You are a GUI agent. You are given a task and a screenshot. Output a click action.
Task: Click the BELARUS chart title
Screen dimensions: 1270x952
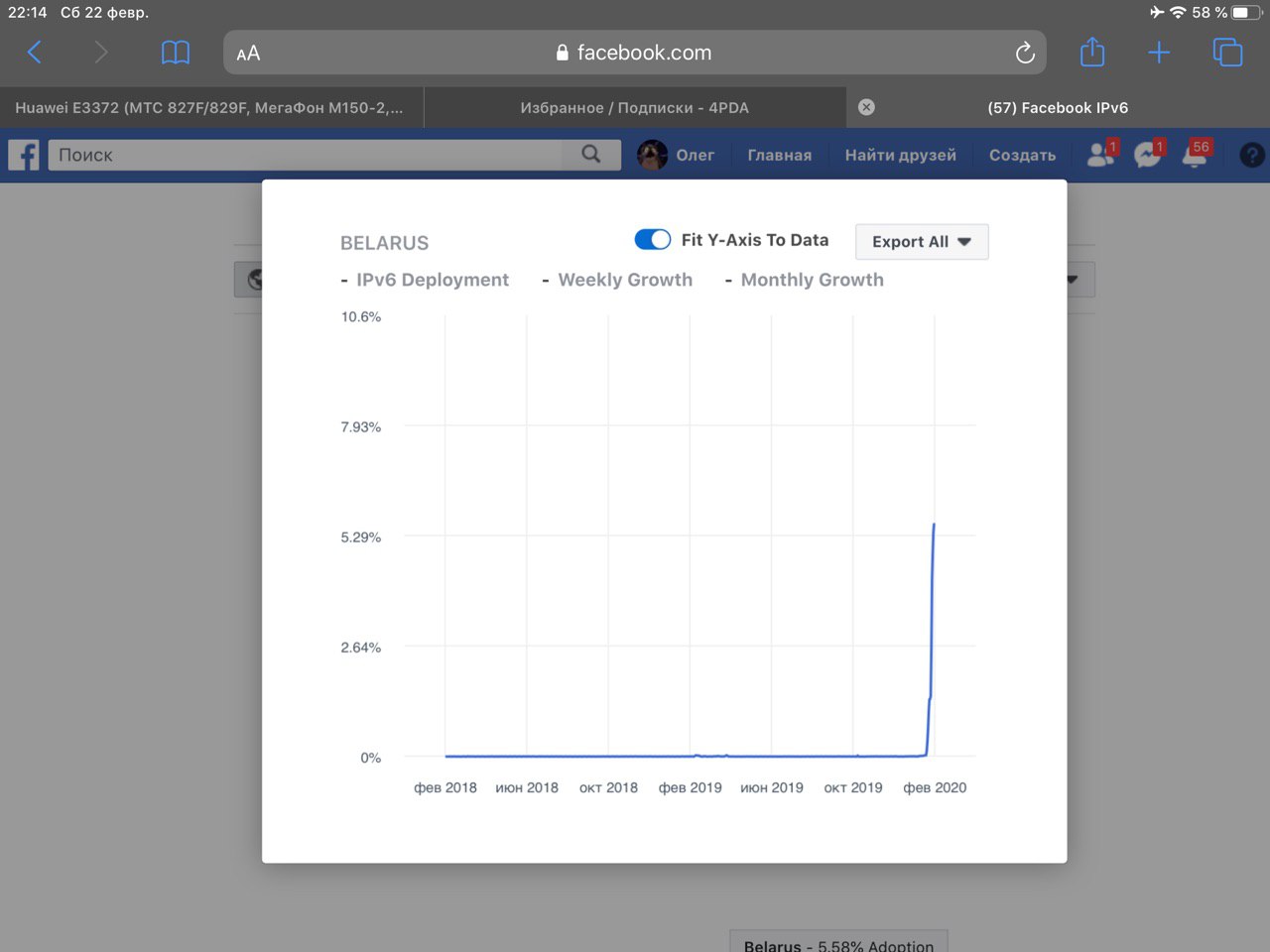385,243
